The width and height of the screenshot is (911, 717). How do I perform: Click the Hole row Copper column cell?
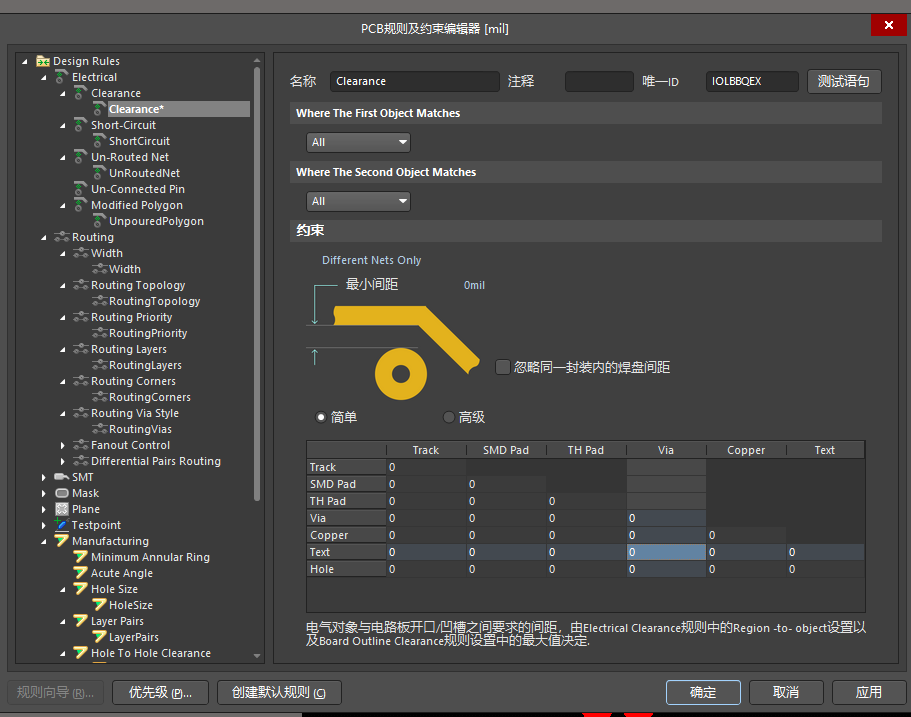pos(746,569)
